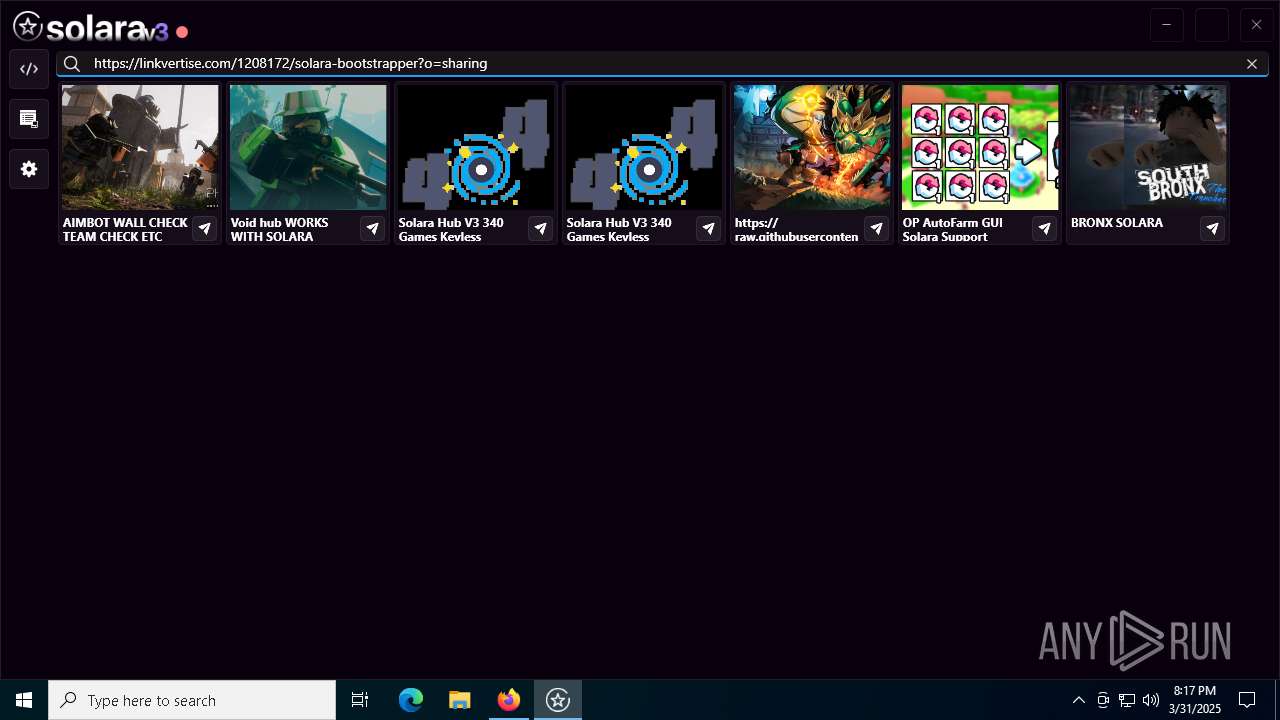Screen dimensions: 1280x720
Task: Open Task View on the taskbar
Action: 360,700
